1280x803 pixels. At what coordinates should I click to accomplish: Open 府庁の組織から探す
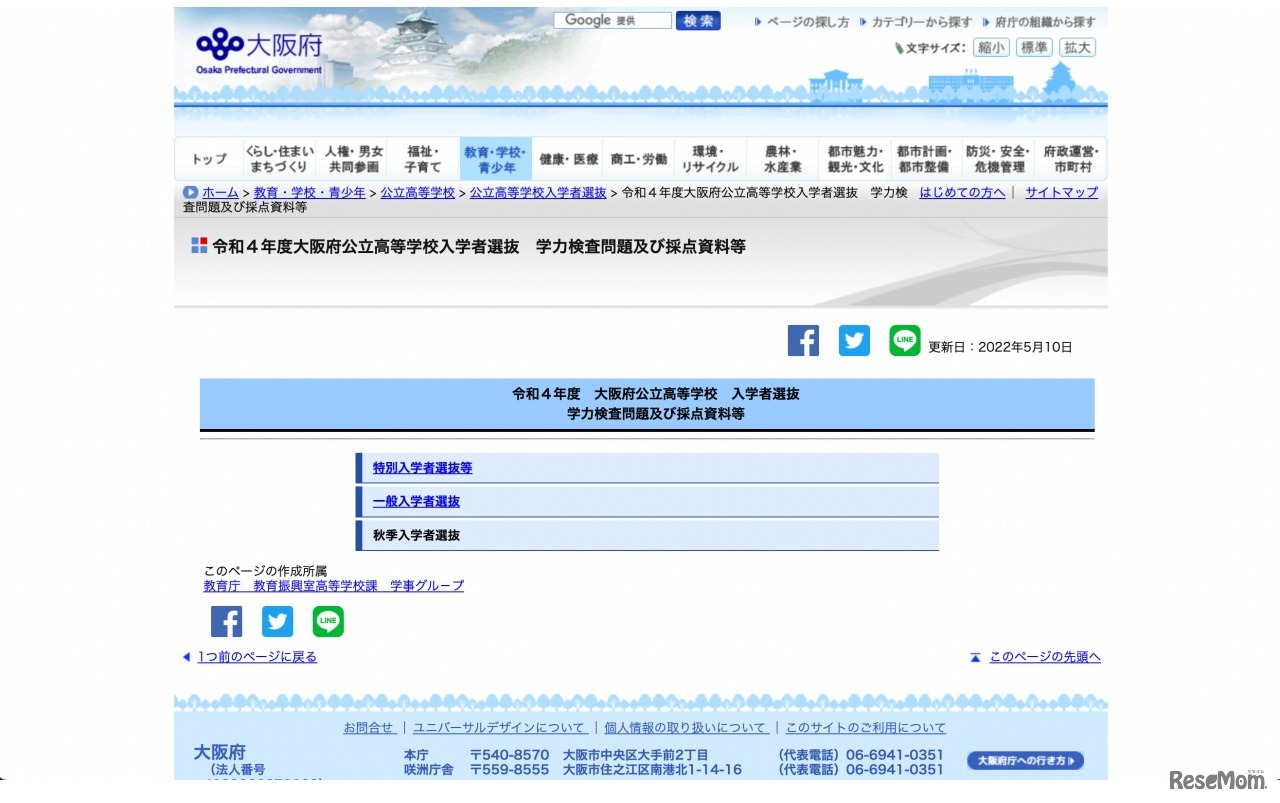(x=1046, y=19)
